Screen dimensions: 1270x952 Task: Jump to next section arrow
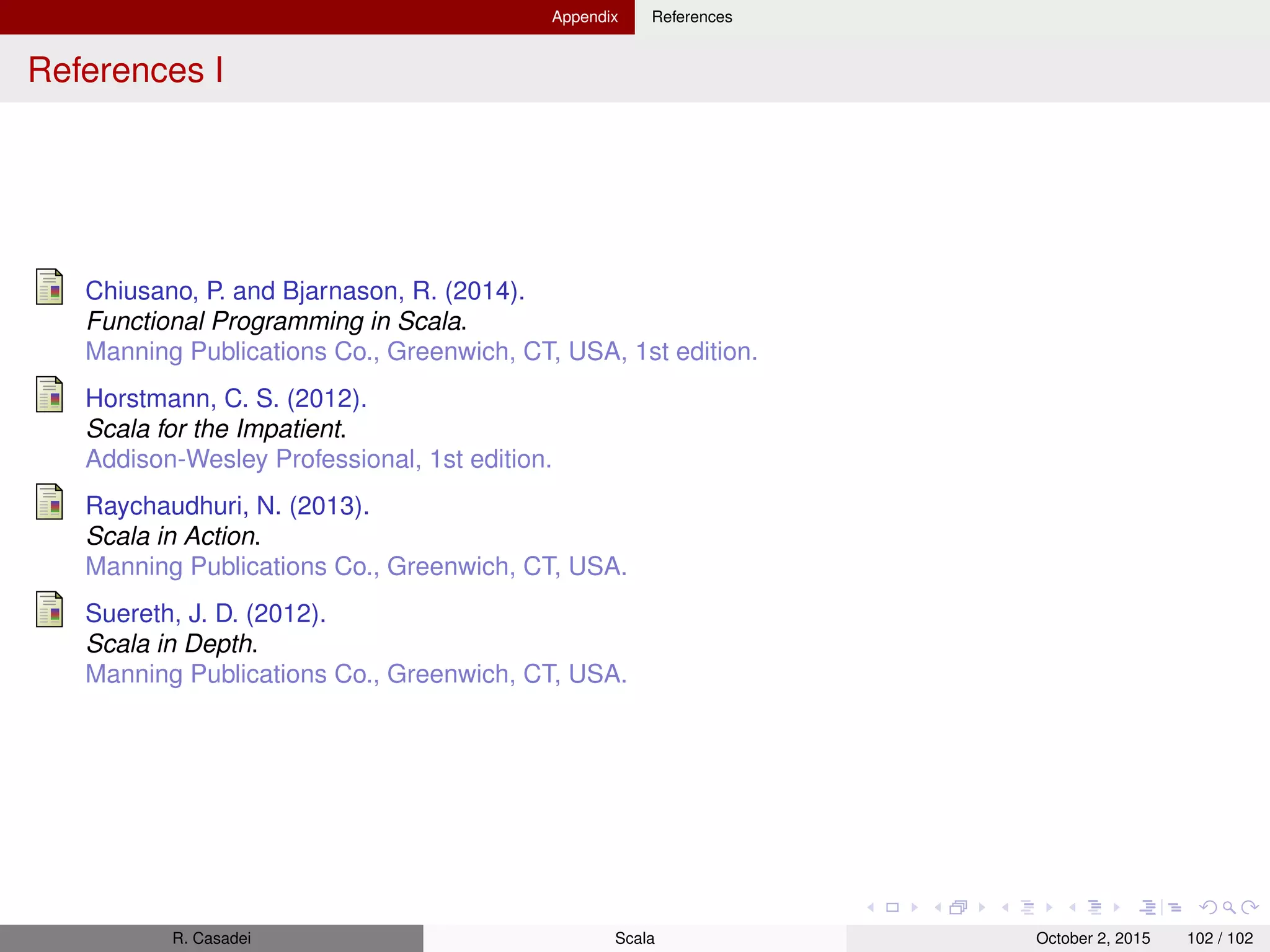pyautogui.click(x=1117, y=907)
